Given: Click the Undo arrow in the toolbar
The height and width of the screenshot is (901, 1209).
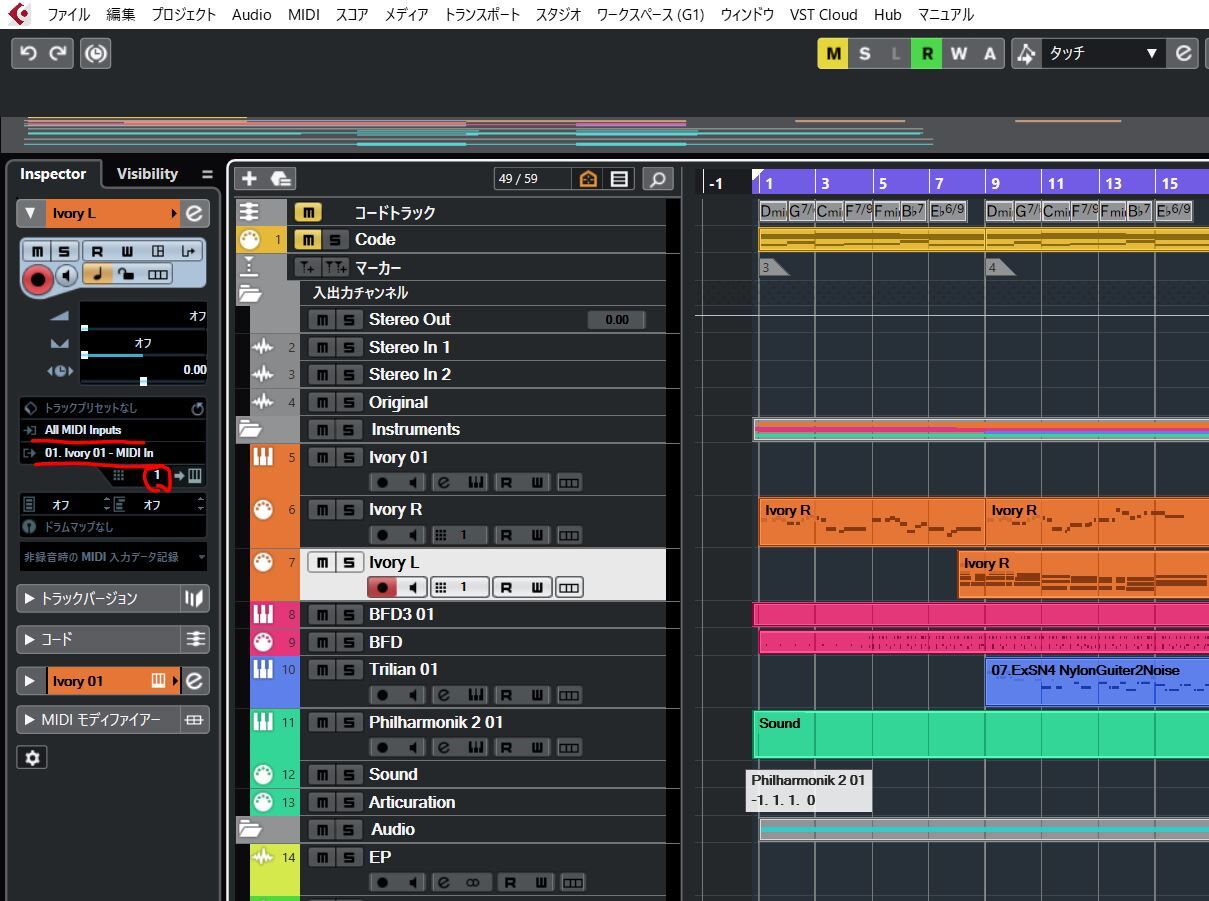Looking at the screenshot, I should tap(28, 53).
